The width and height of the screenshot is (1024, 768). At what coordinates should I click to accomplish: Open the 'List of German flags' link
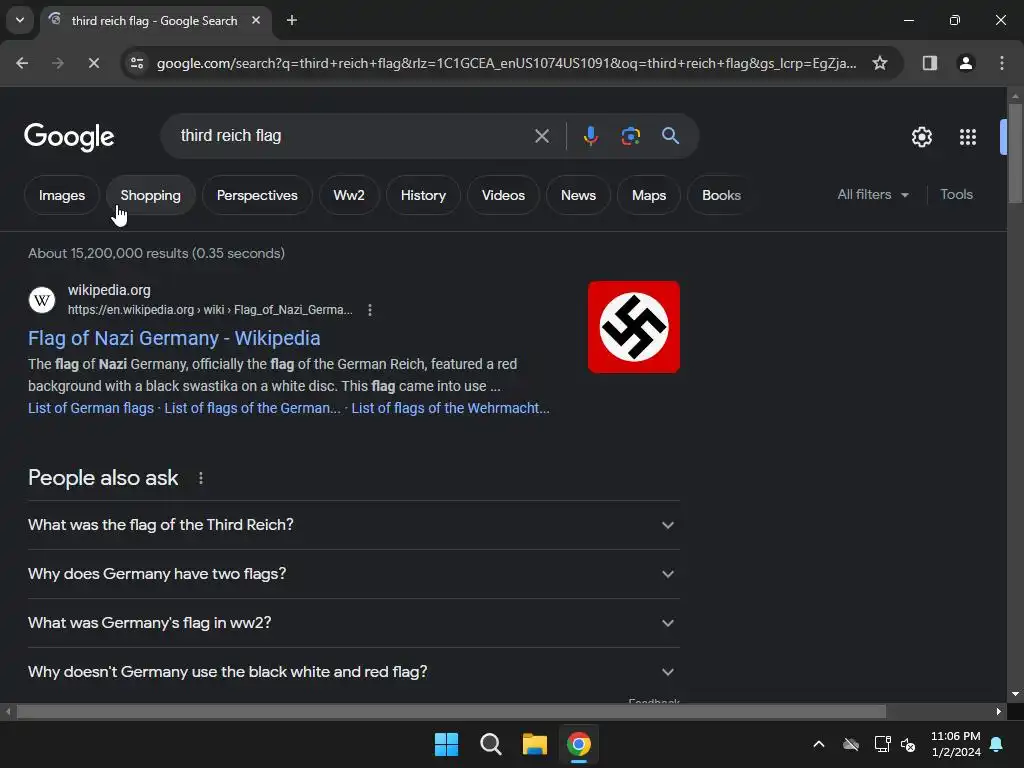[x=91, y=408]
